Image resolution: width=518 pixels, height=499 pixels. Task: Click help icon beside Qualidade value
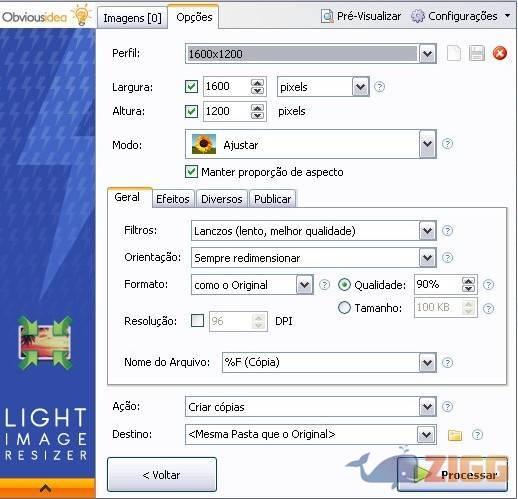tap(488, 285)
